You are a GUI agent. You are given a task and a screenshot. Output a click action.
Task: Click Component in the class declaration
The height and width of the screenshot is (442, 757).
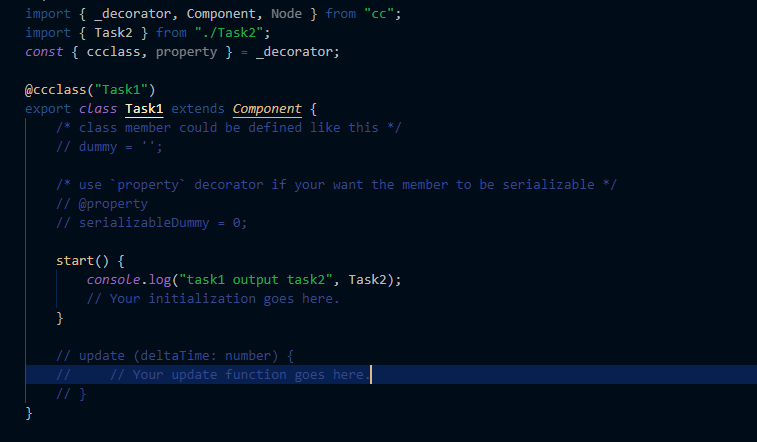point(267,108)
